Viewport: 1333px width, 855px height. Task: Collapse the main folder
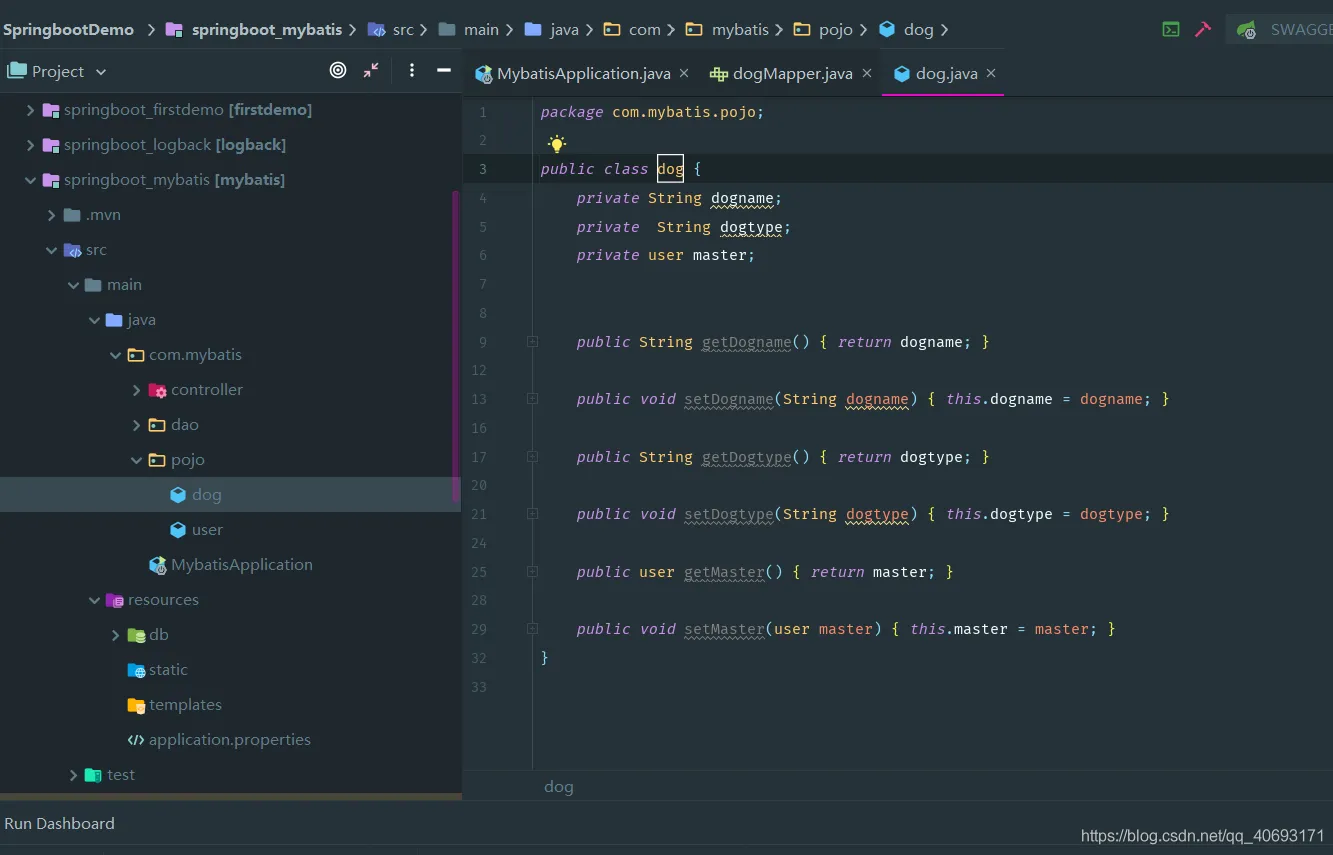[x=74, y=285]
